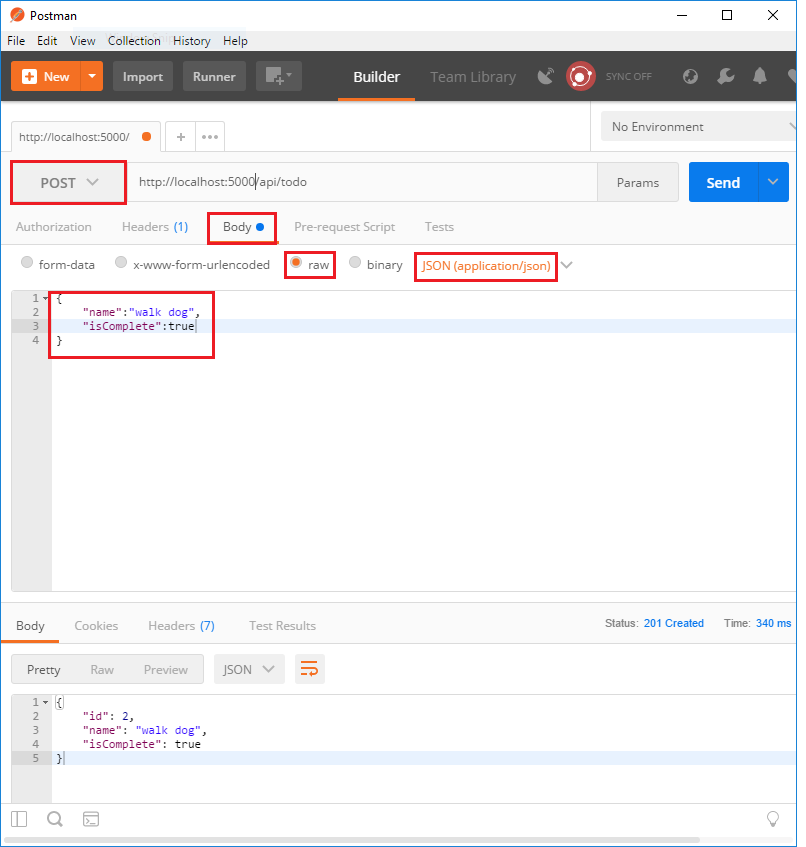Select the form-data radio button

27,263
